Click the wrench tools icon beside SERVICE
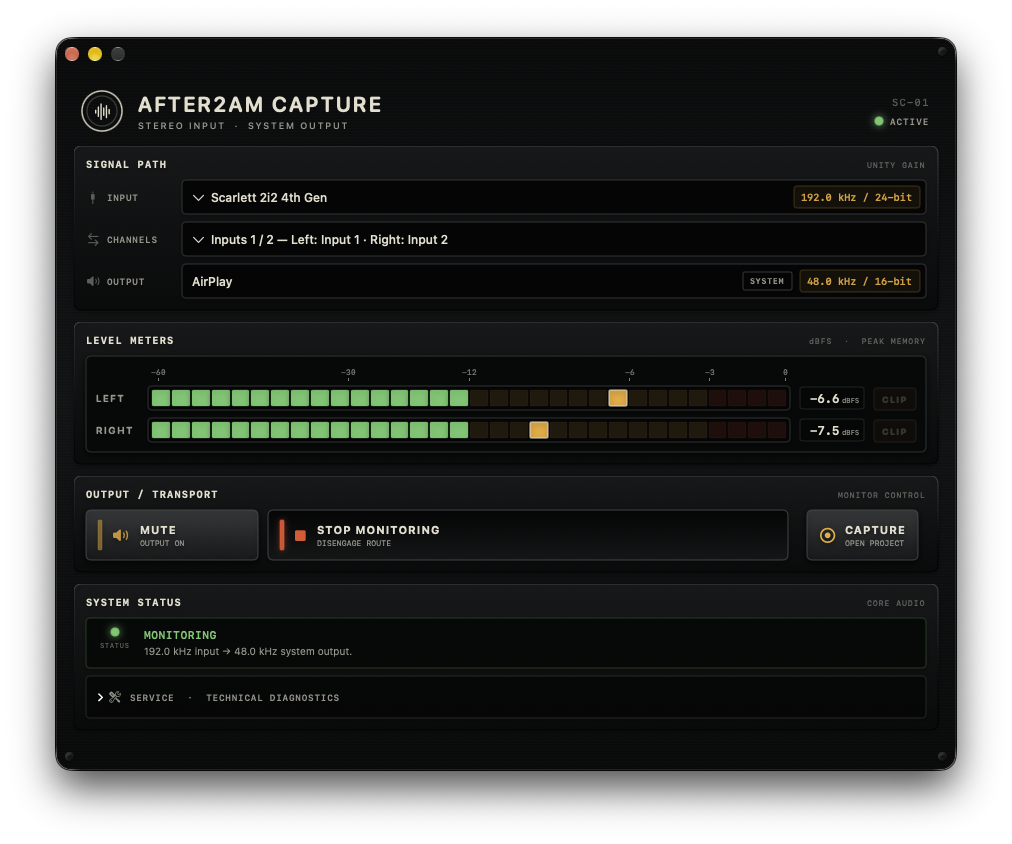Viewport: 1012px width, 844px height. (x=115, y=697)
